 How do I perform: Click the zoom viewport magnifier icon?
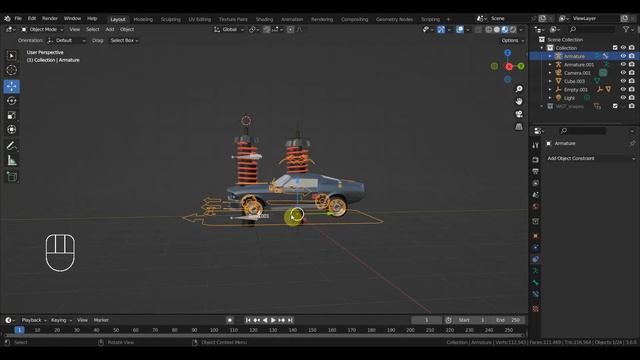tap(519, 89)
